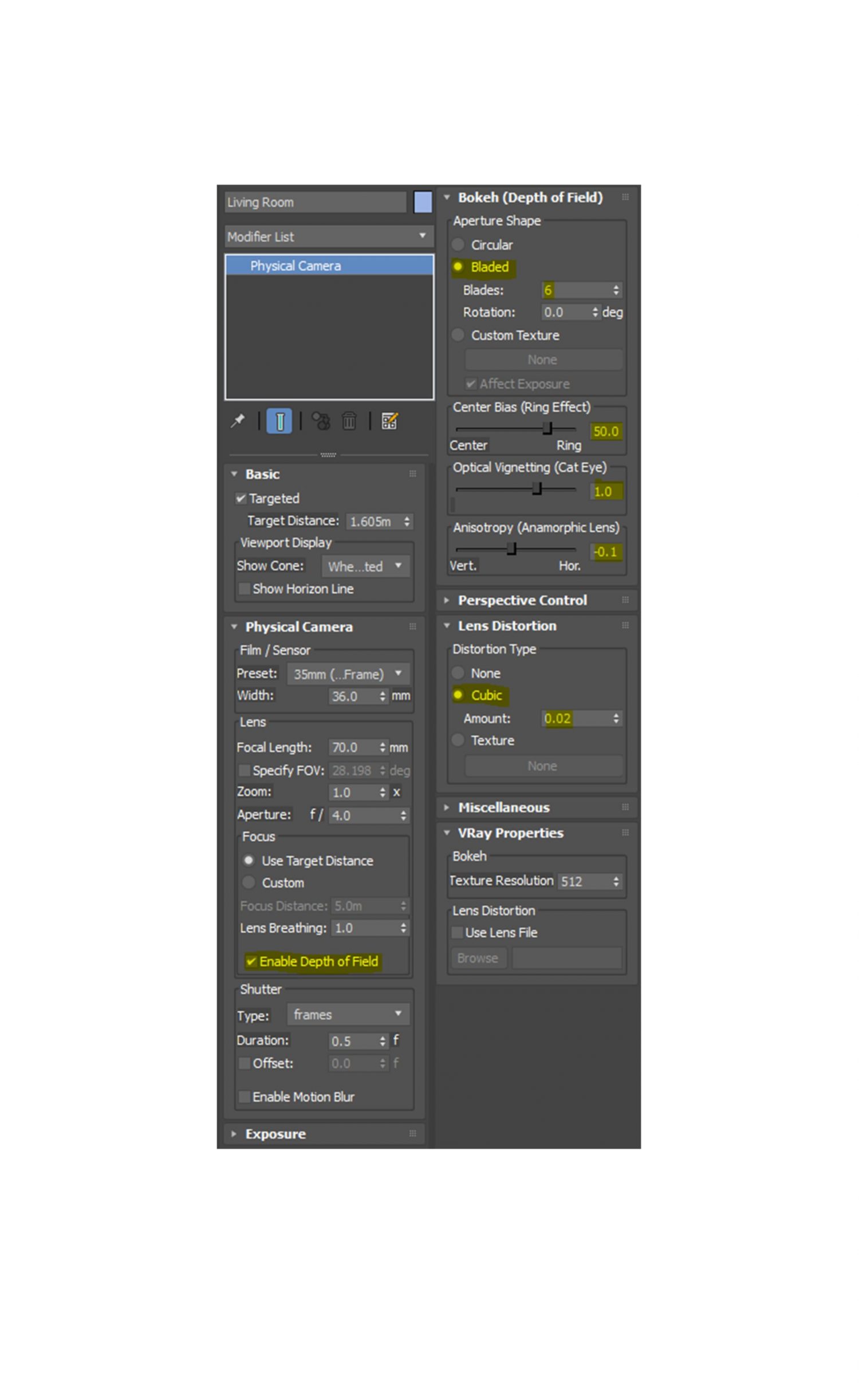This screenshot has width=859, height=1400.
Task: Click the Bokeh rollout grip icon
Action: (625, 198)
